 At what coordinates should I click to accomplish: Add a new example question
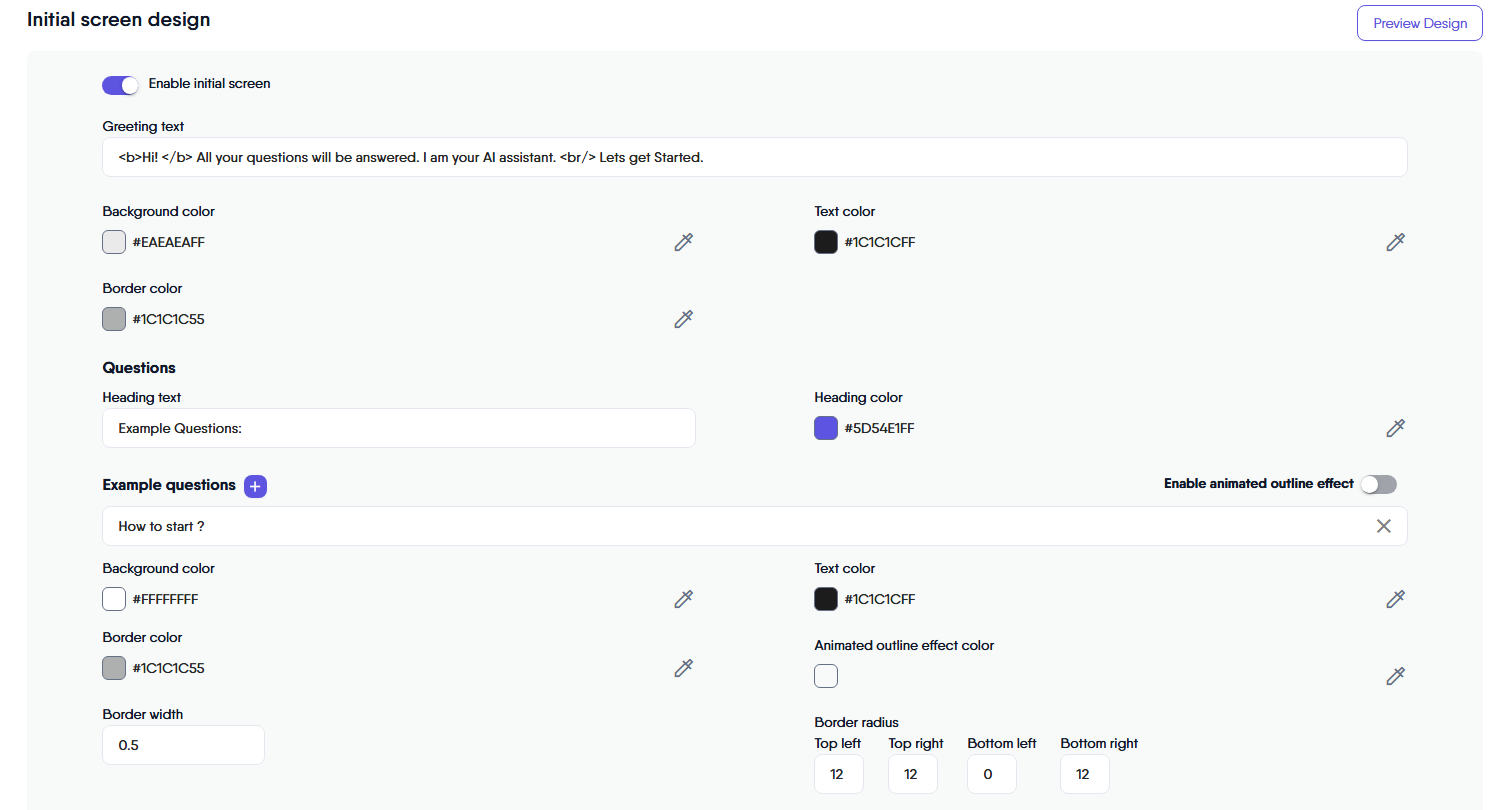tap(255, 486)
